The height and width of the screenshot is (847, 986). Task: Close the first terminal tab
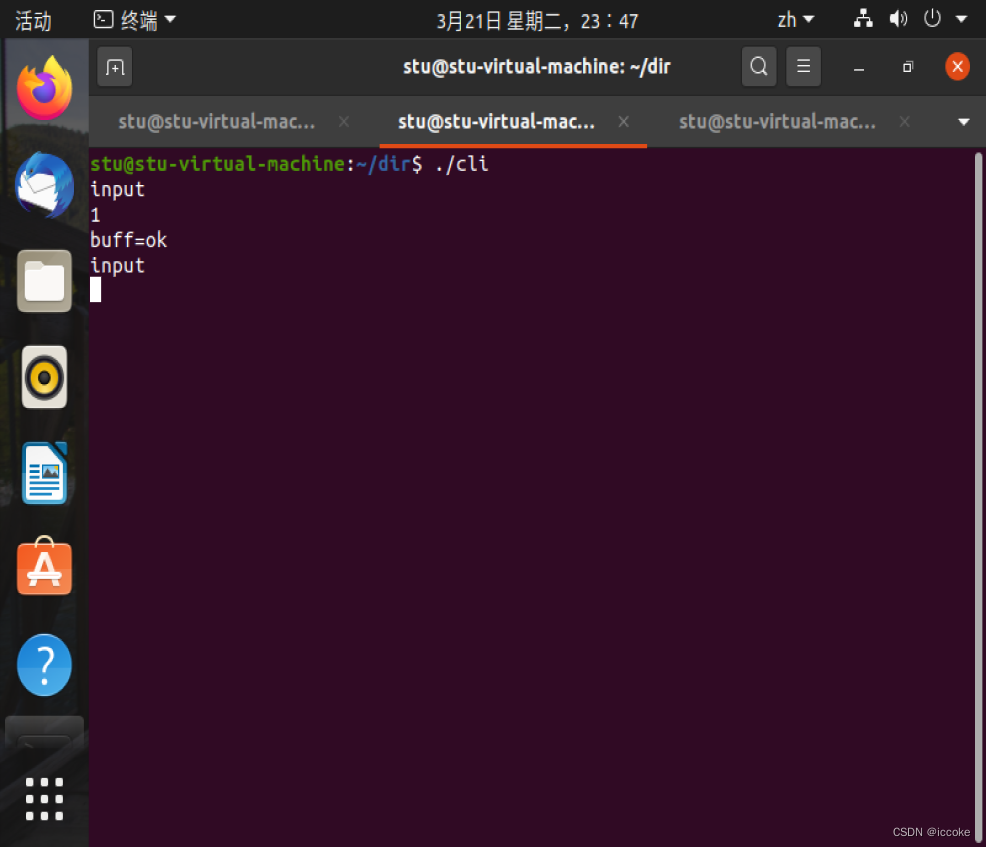[343, 121]
